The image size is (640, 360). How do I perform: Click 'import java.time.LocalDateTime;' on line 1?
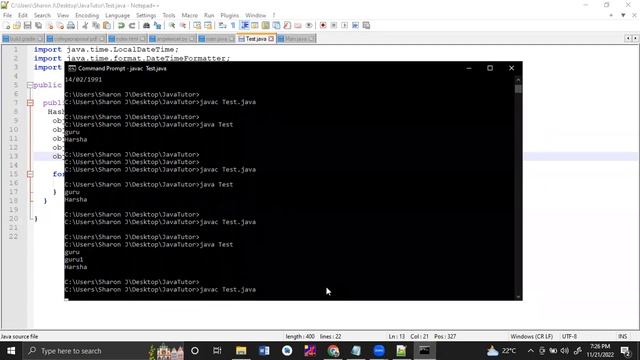click(106, 49)
